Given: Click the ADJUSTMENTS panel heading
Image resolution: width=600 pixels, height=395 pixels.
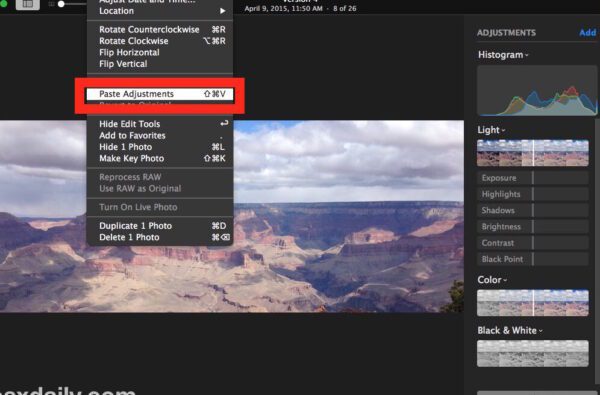Looking at the screenshot, I should (x=506, y=33).
